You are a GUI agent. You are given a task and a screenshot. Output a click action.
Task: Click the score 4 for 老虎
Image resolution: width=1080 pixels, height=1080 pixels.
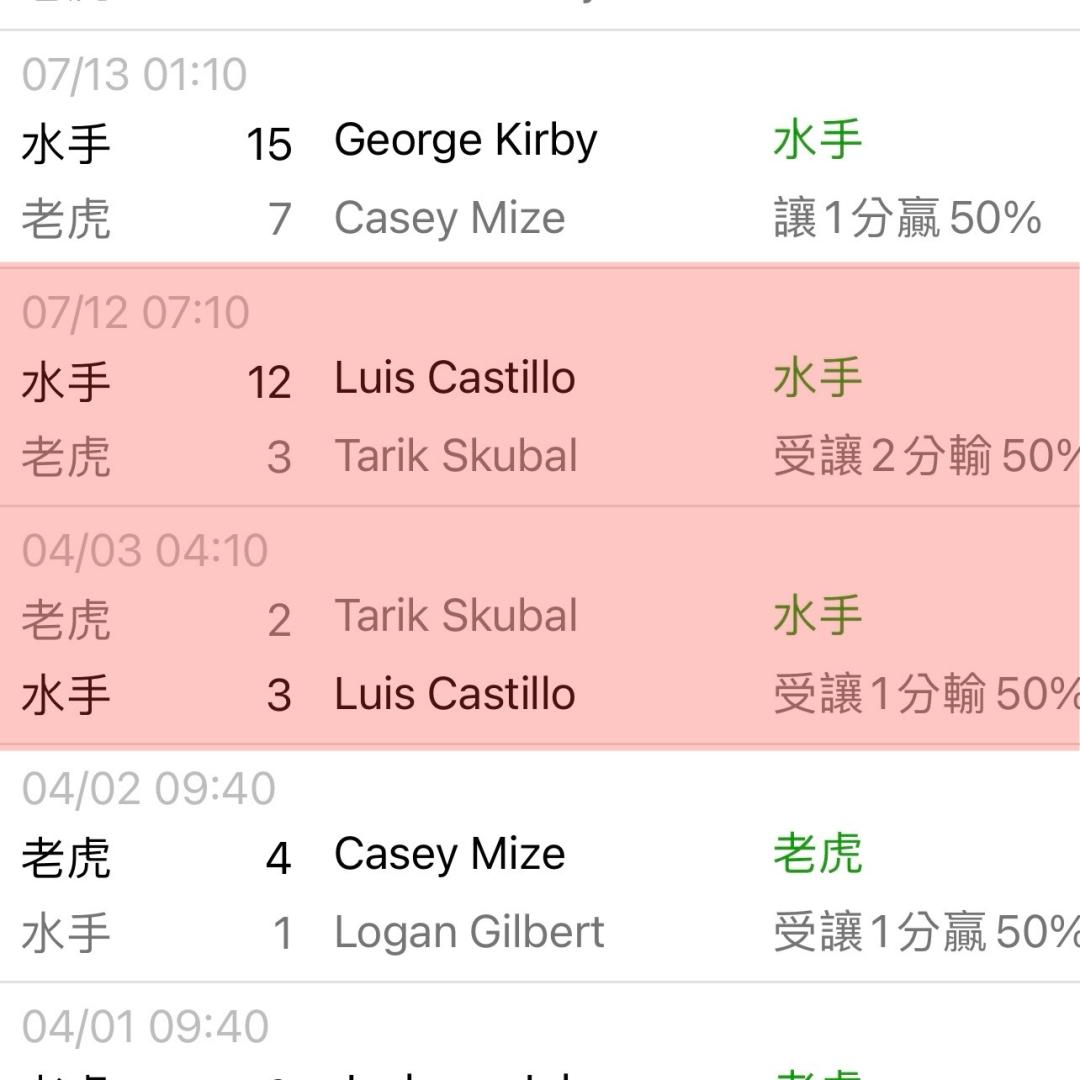click(278, 859)
